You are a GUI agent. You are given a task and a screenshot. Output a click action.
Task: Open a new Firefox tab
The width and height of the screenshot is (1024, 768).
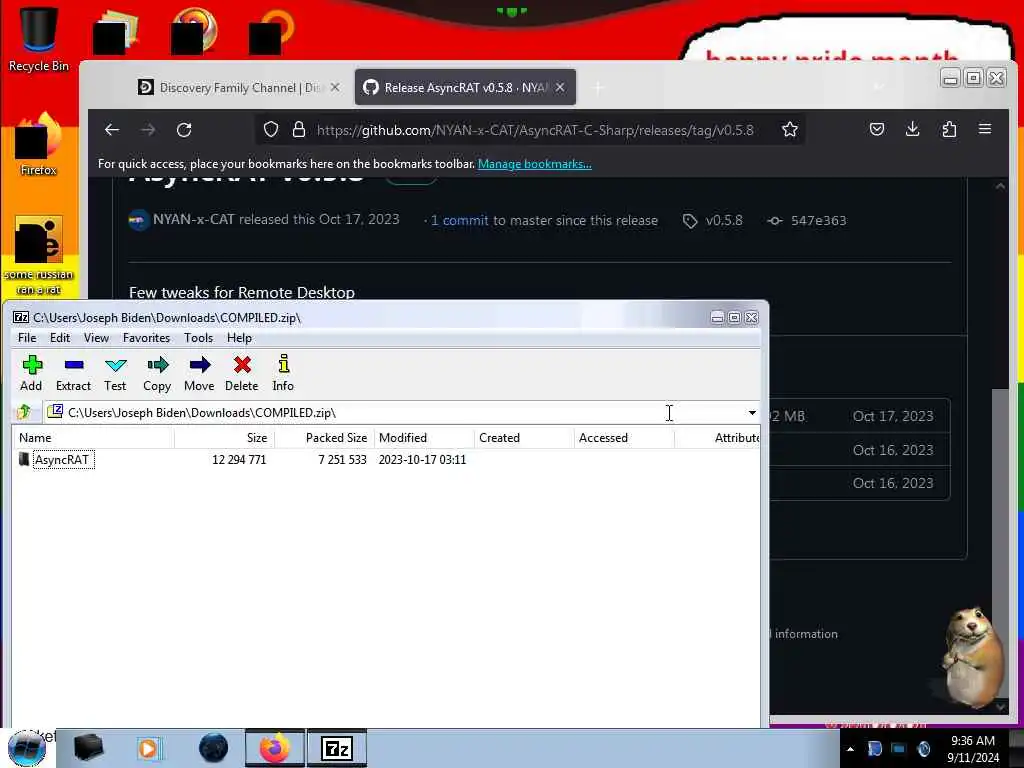coord(598,87)
